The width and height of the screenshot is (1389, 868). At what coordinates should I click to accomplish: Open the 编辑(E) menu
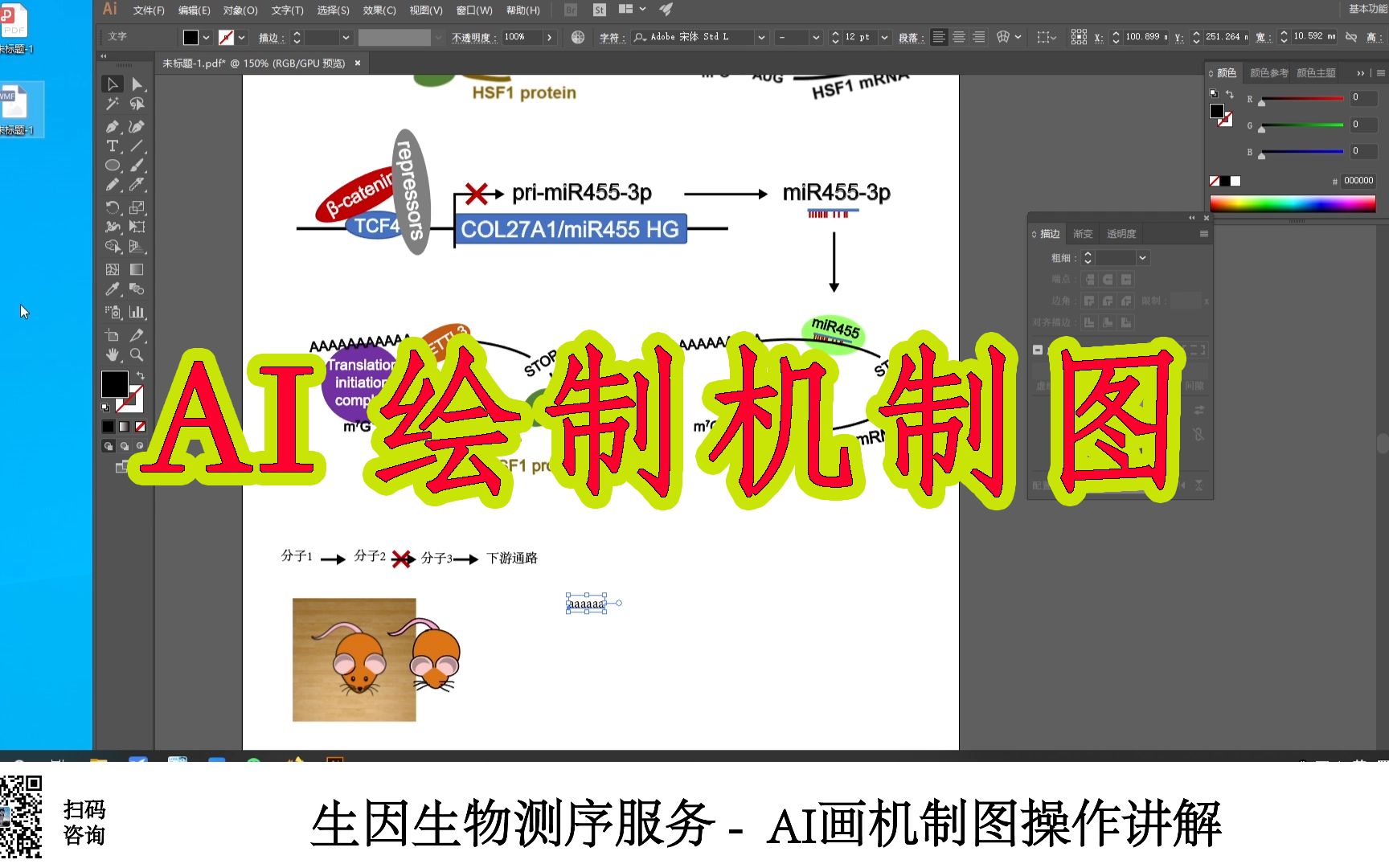click(x=195, y=10)
